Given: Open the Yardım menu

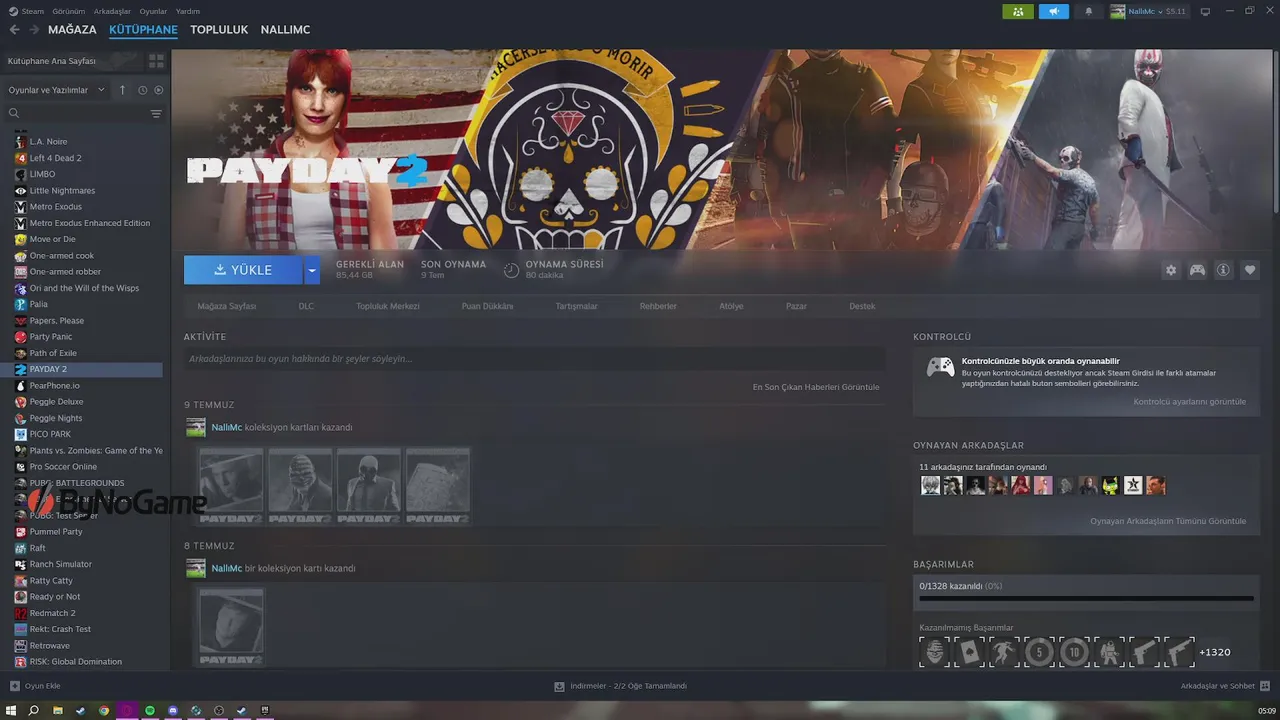Looking at the screenshot, I should coord(188,11).
